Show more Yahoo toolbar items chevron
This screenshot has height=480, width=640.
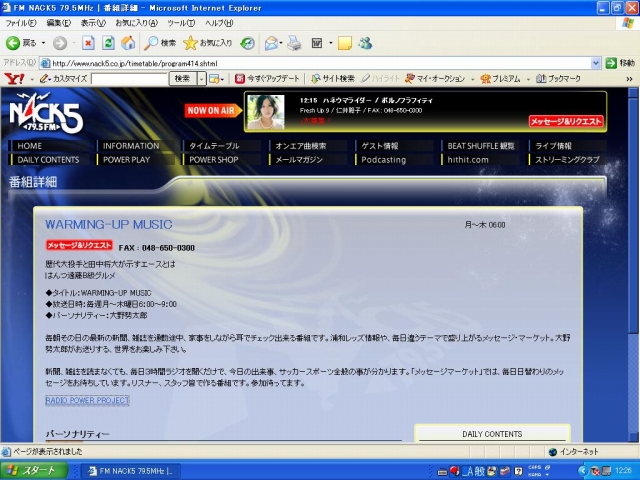click(629, 79)
